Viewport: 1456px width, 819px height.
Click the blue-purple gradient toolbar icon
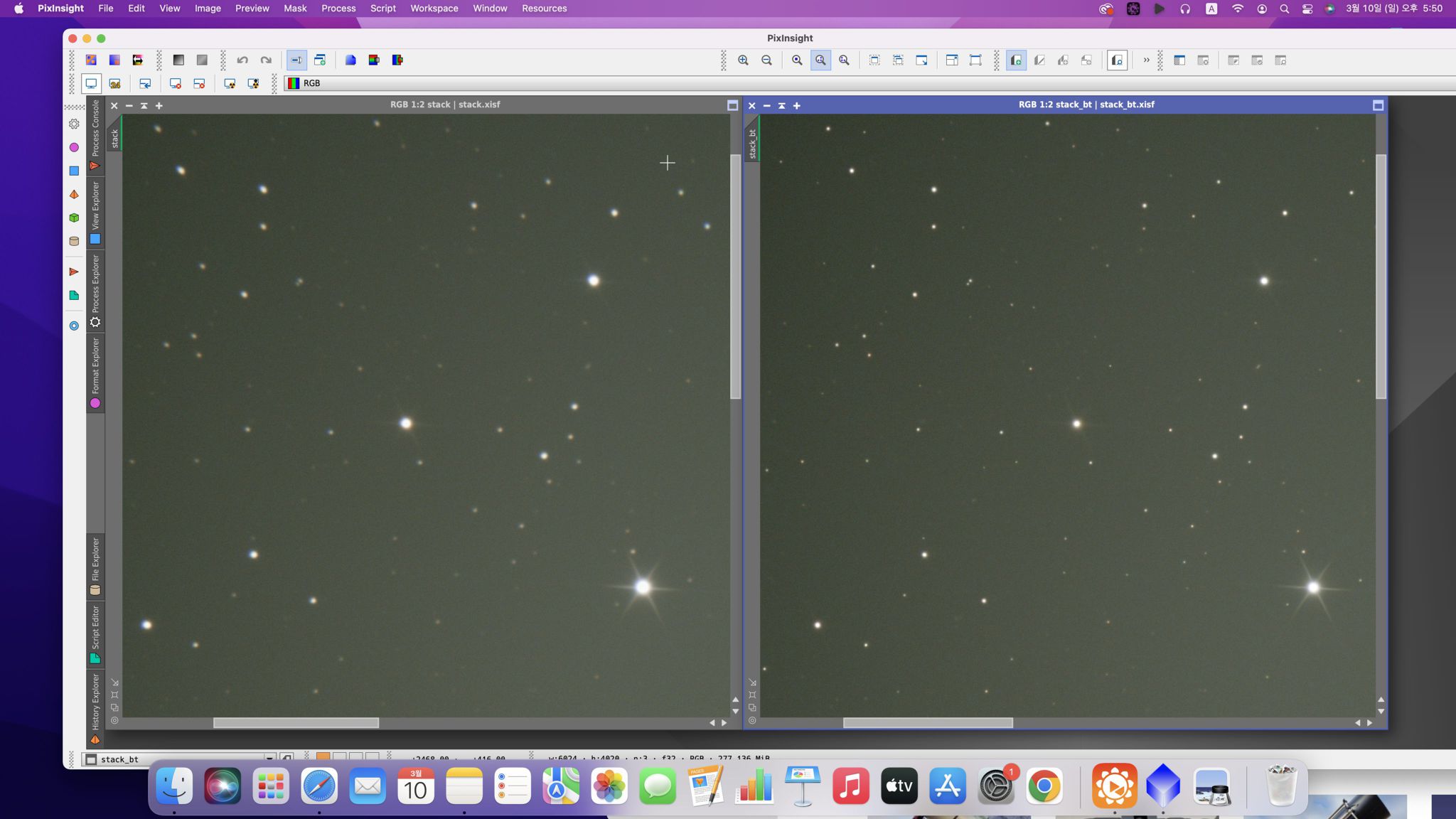(114, 60)
